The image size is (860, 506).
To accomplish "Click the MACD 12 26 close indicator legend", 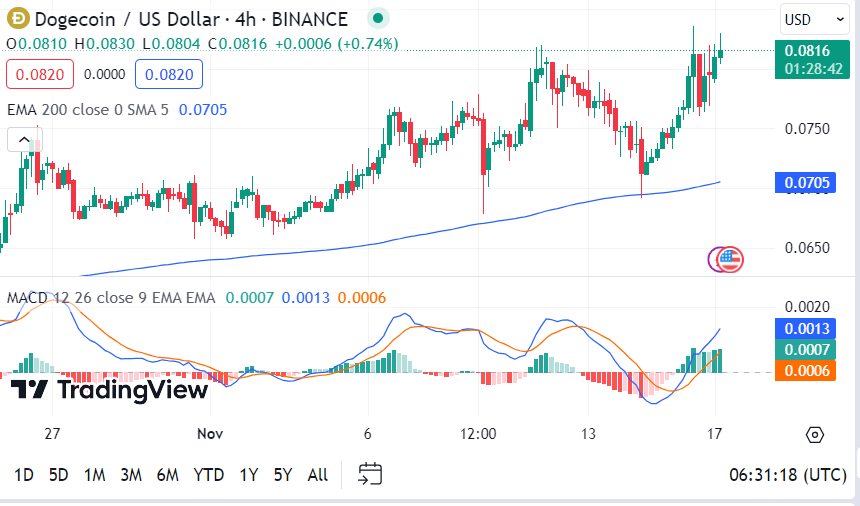I will pyautogui.click(x=111, y=298).
